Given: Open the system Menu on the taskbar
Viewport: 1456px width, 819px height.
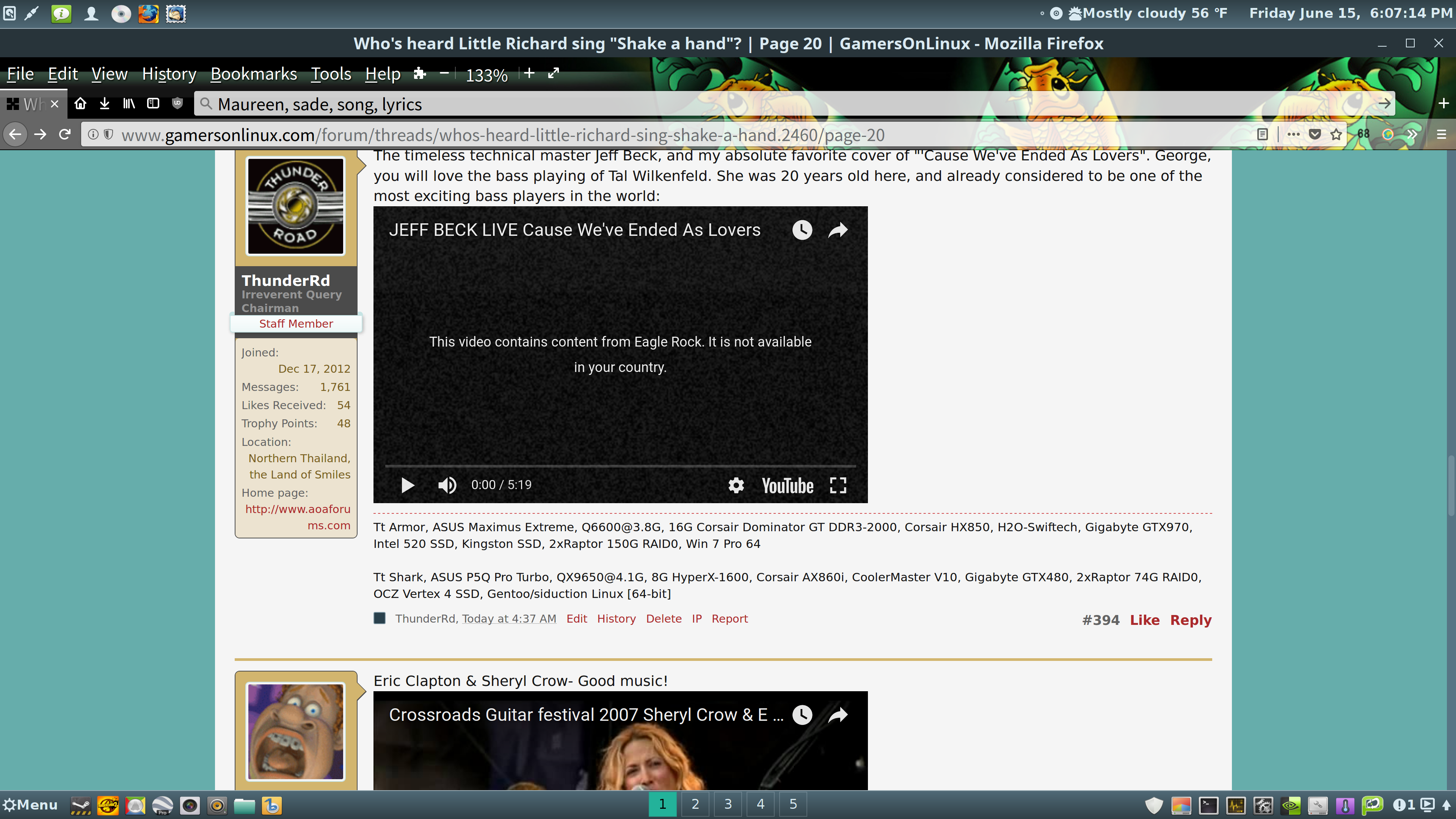Looking at the screenshot, I should (30, 804).
